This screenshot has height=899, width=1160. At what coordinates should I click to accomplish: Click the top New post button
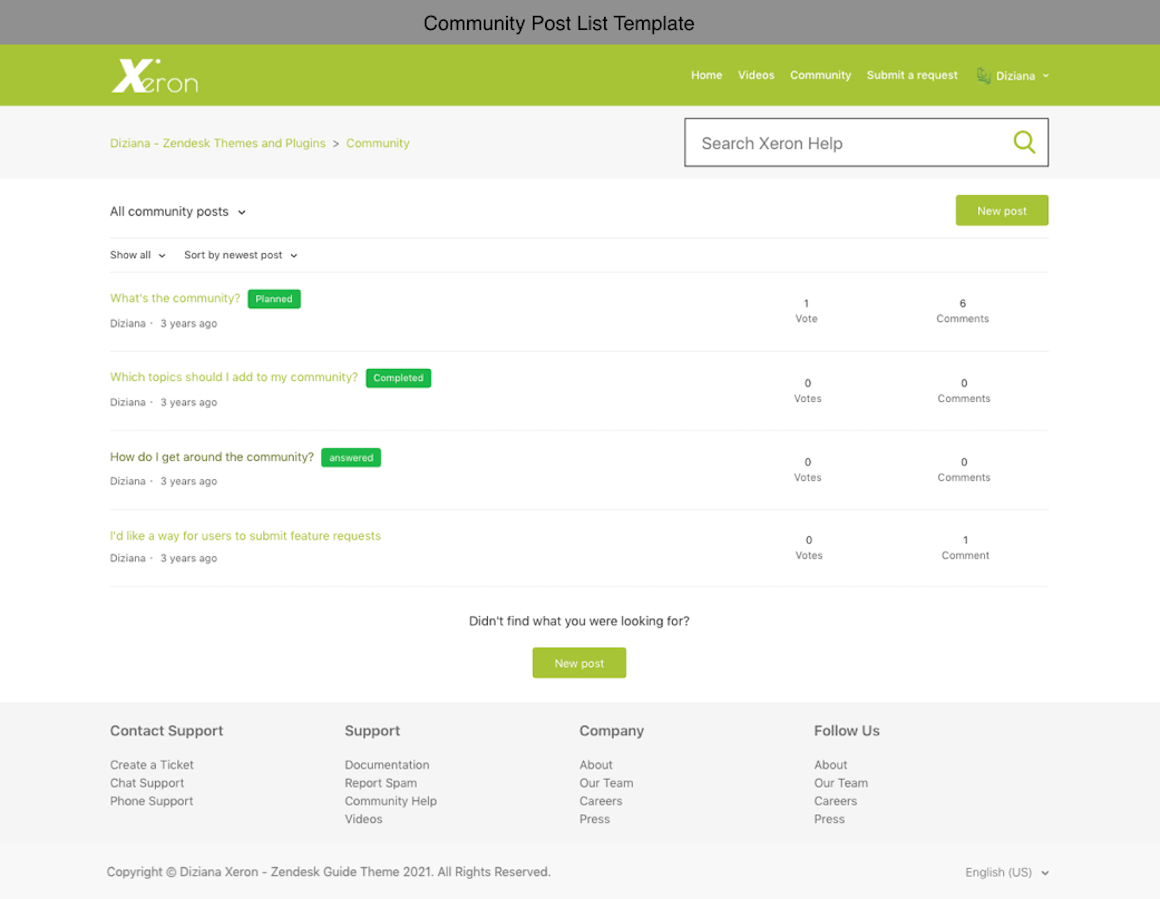tap(1001, 211)
